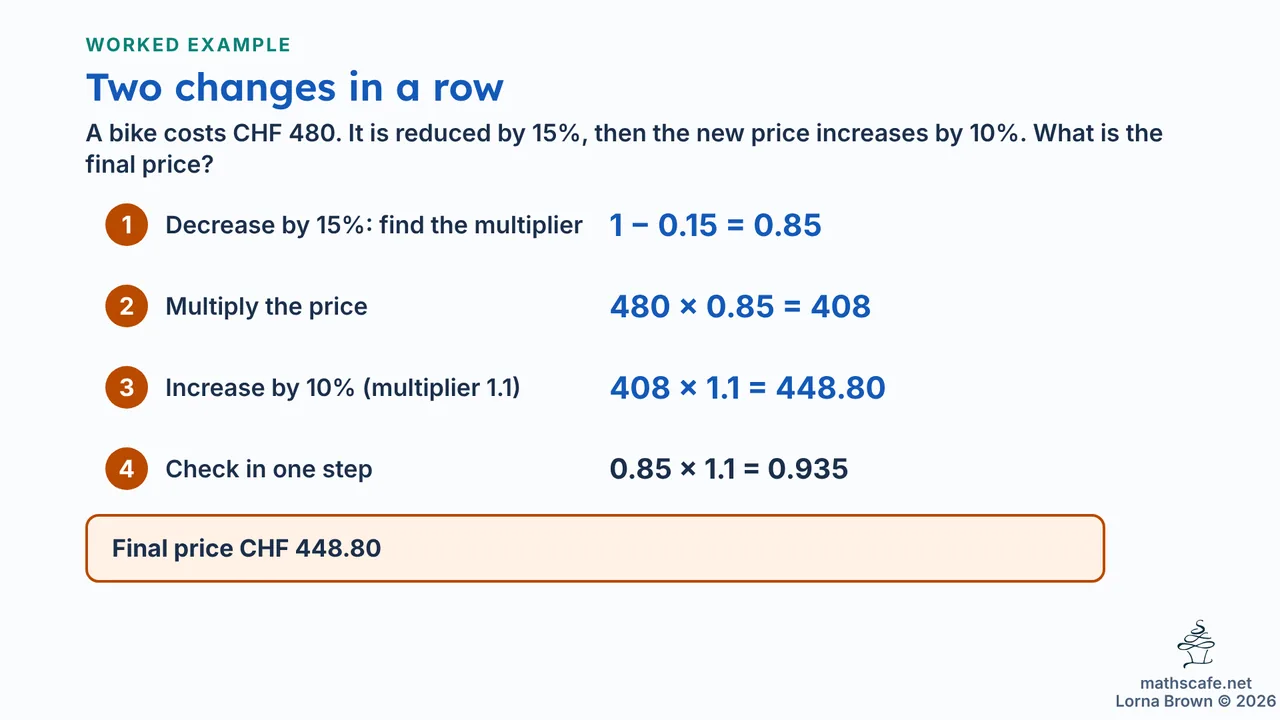
Task: Click the step 3 numbered circle
Action: click(x=126, y=387)
